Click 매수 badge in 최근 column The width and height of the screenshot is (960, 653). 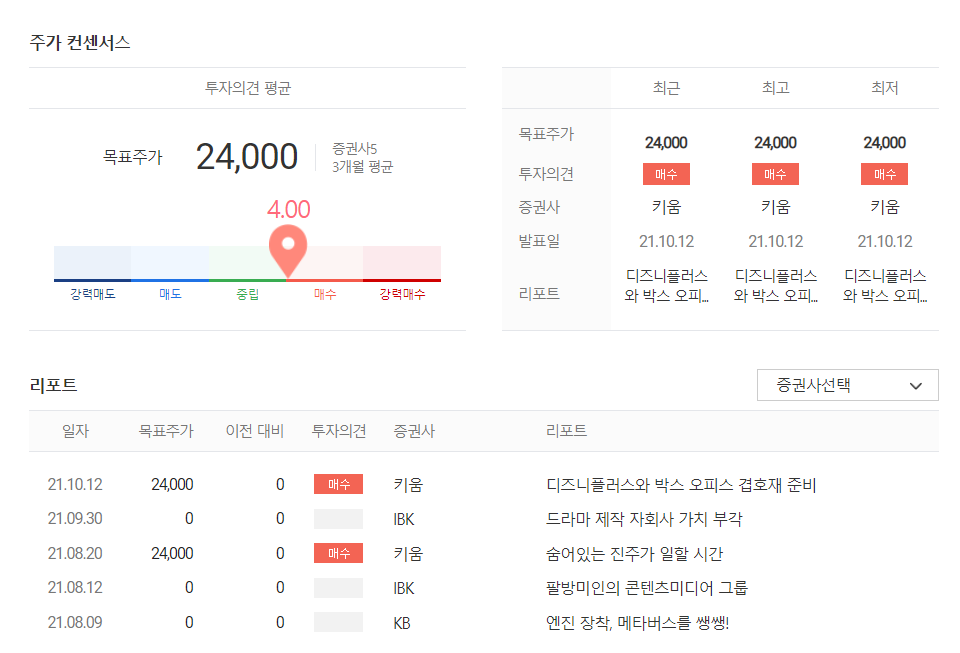pyautogui.click(x=666, y=174)
